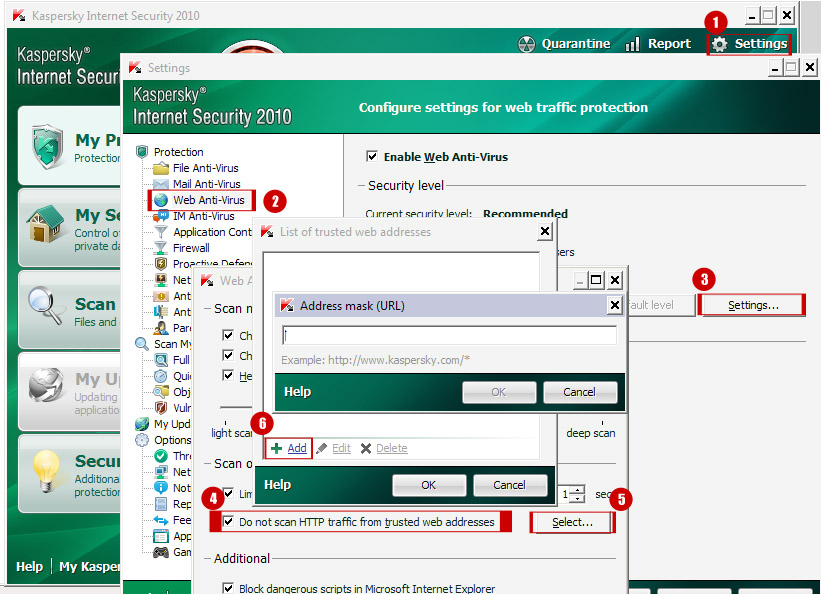Select Web Anti-Virus in settings tree
The width and height of the screenshot is (821, 594).
click(x=209, y=200)
